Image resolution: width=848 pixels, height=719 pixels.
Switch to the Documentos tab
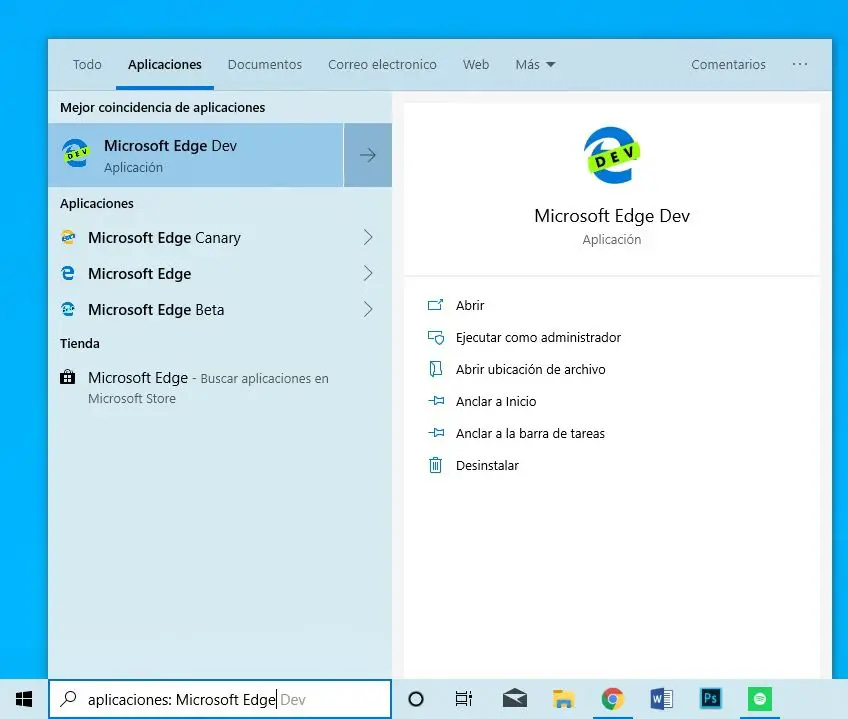[264, 64]
